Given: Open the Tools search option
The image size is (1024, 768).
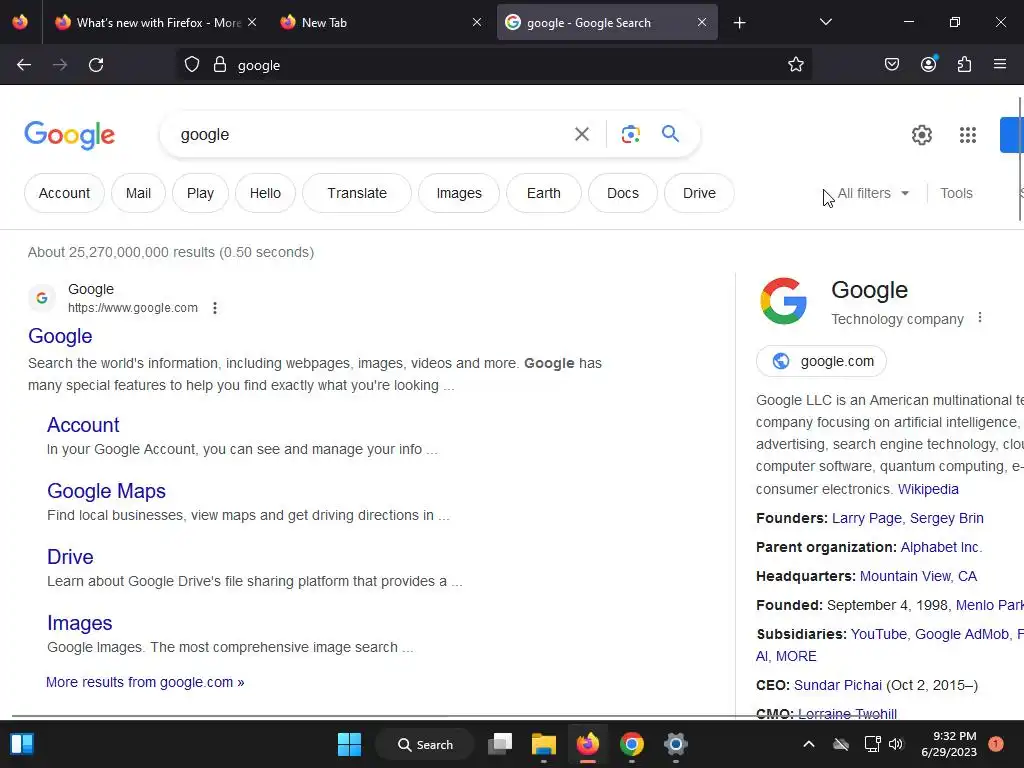Looking at the screenshot, I should pos(956,193).
